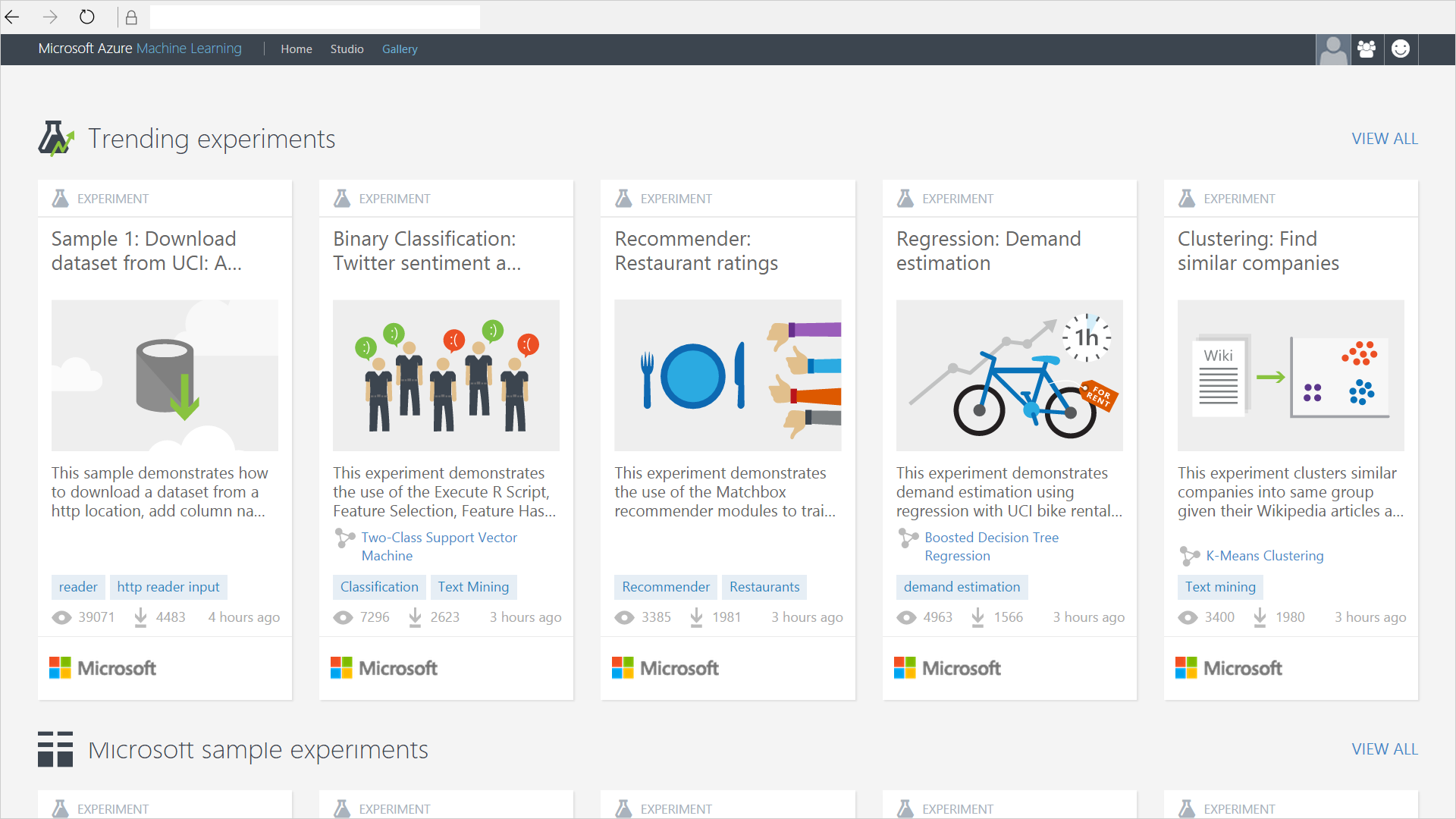The image size is (1456, 819).
Task: Open the K-Means Clustering algorithm link
Action: [x=1264, y=556]
